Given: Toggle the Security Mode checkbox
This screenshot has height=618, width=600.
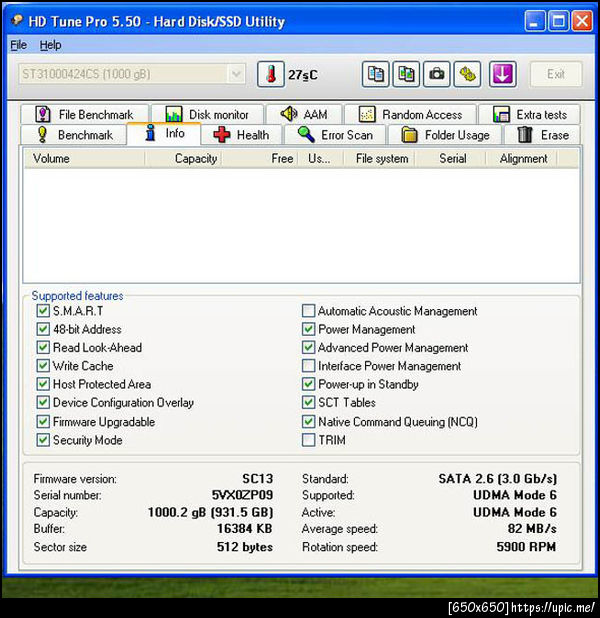Looking at the screenshot, I should coord(43,440).
